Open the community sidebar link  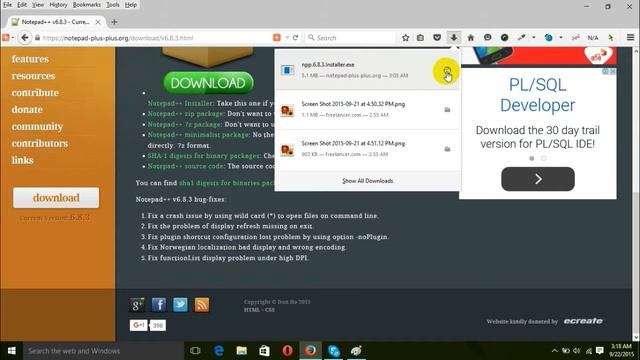(37, 127)
